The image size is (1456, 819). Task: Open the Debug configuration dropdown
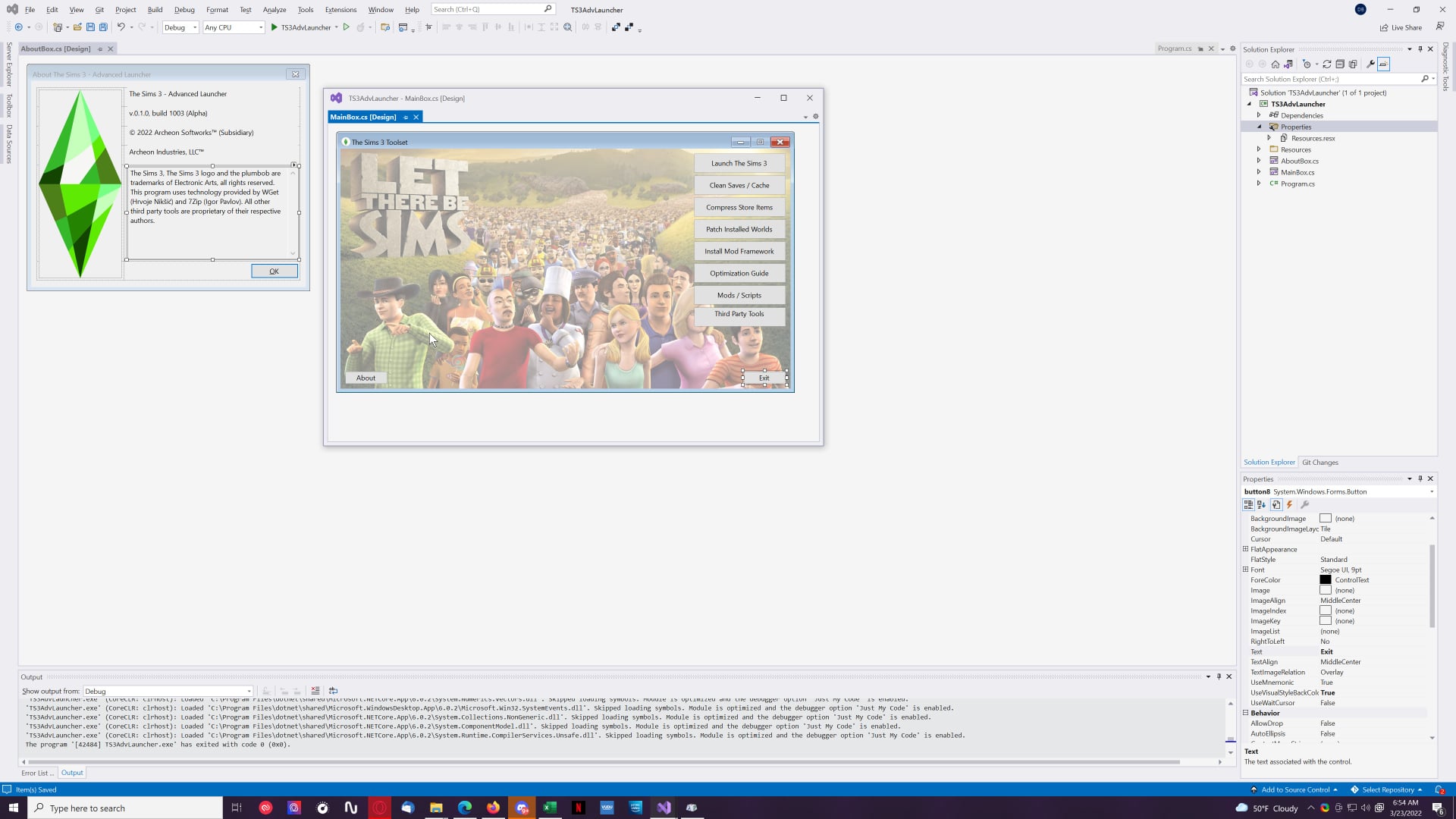pos(194,27)
